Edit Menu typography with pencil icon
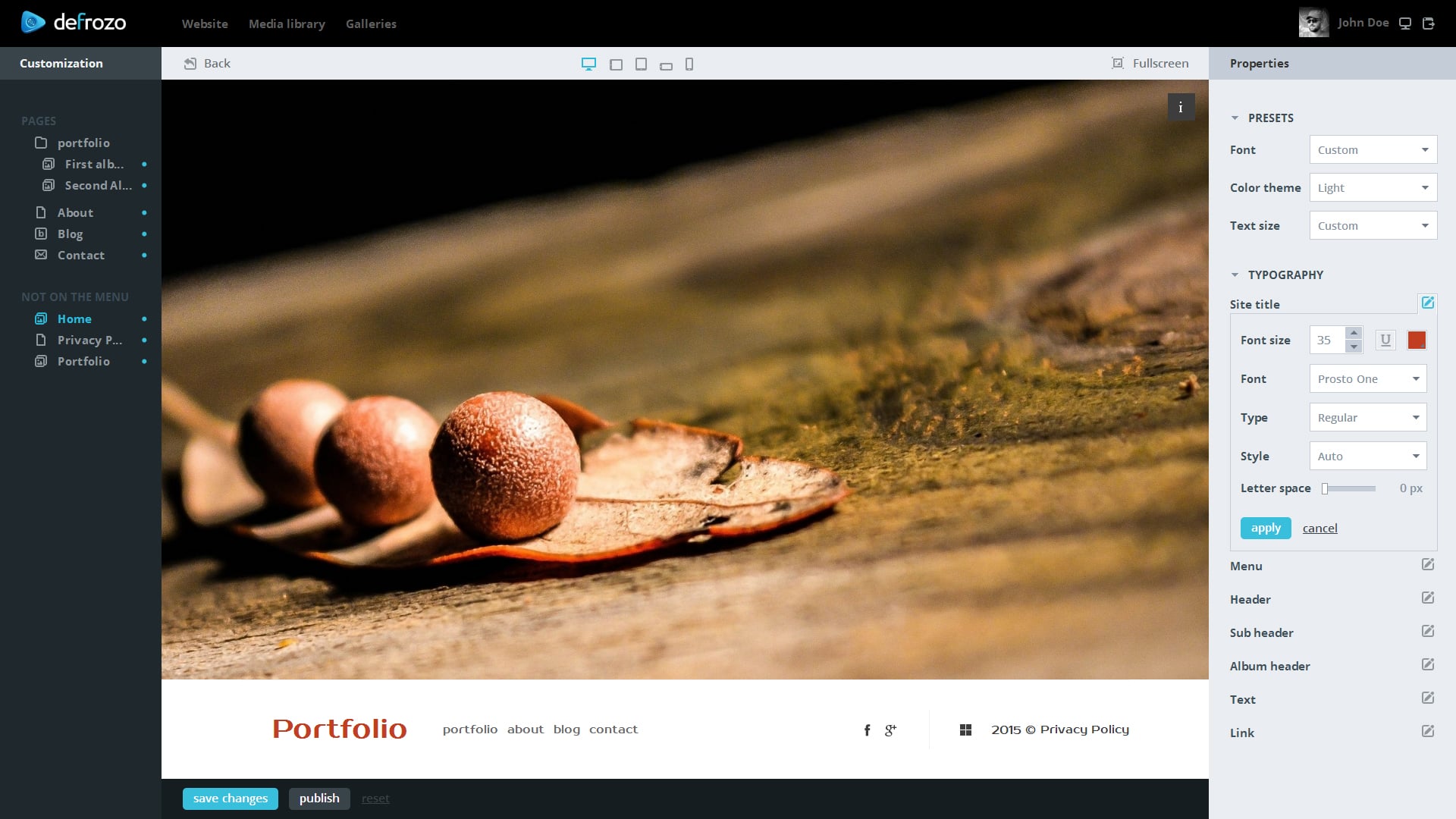Viewport: 1456px width, 819px height. point(1427,565)
